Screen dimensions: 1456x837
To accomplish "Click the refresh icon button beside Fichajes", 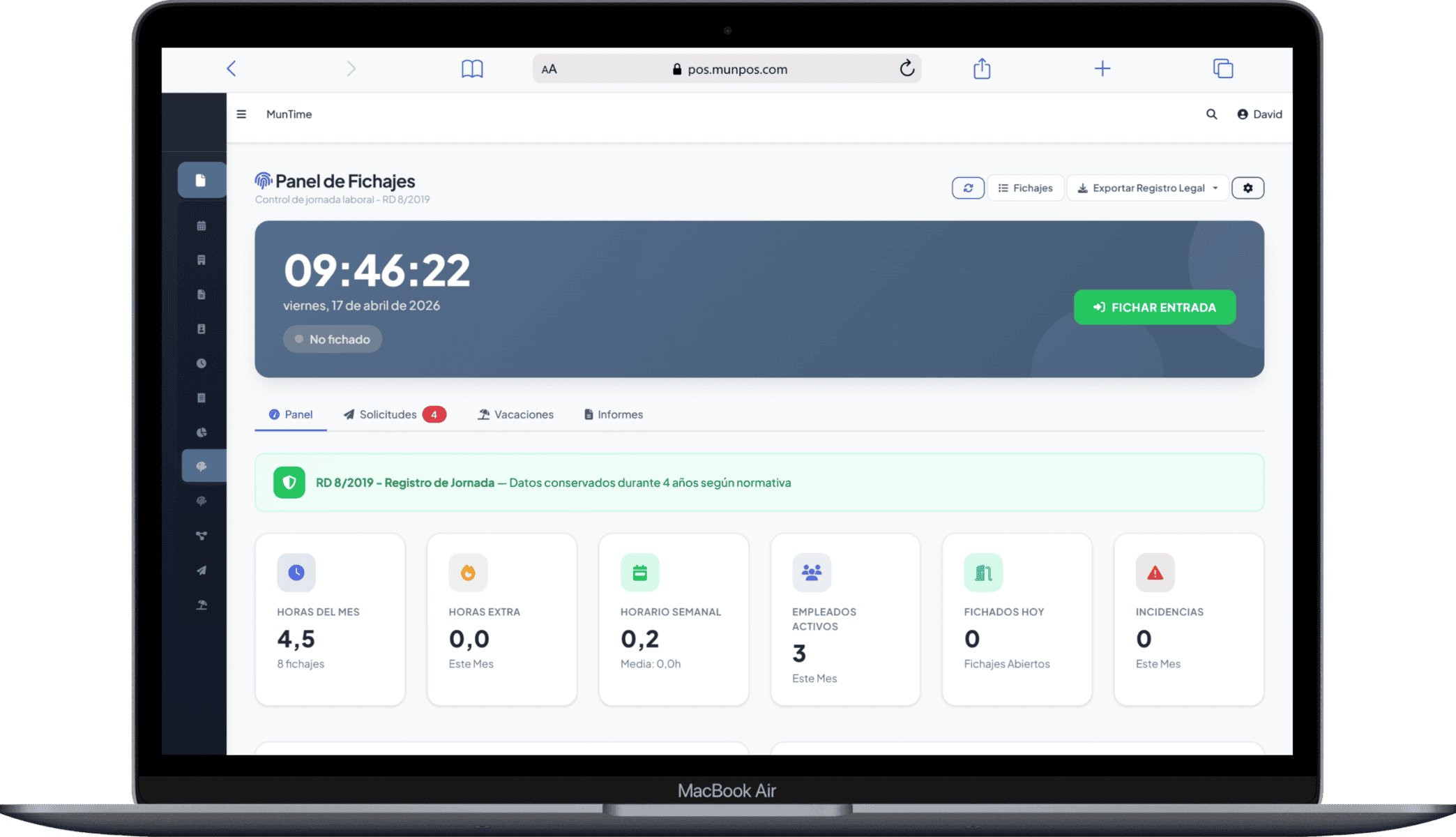I will click(968, 188).
